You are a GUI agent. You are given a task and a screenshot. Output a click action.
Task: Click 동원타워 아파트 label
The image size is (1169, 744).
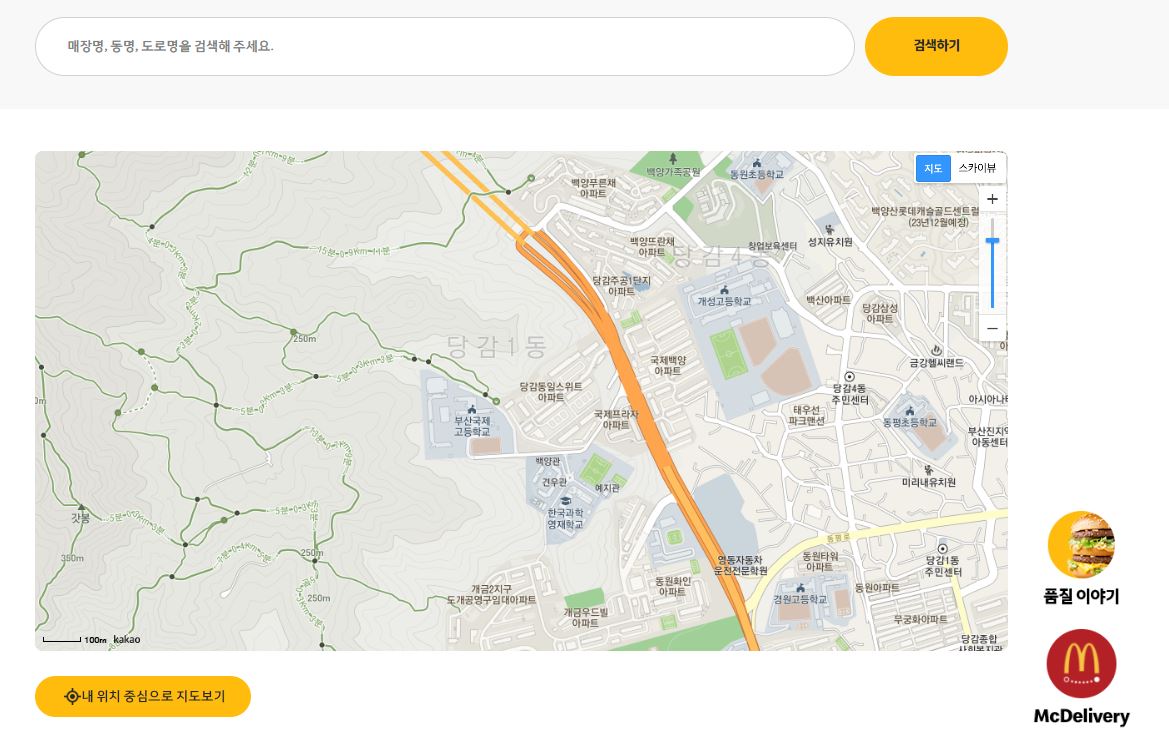click(x=820, y=562)
